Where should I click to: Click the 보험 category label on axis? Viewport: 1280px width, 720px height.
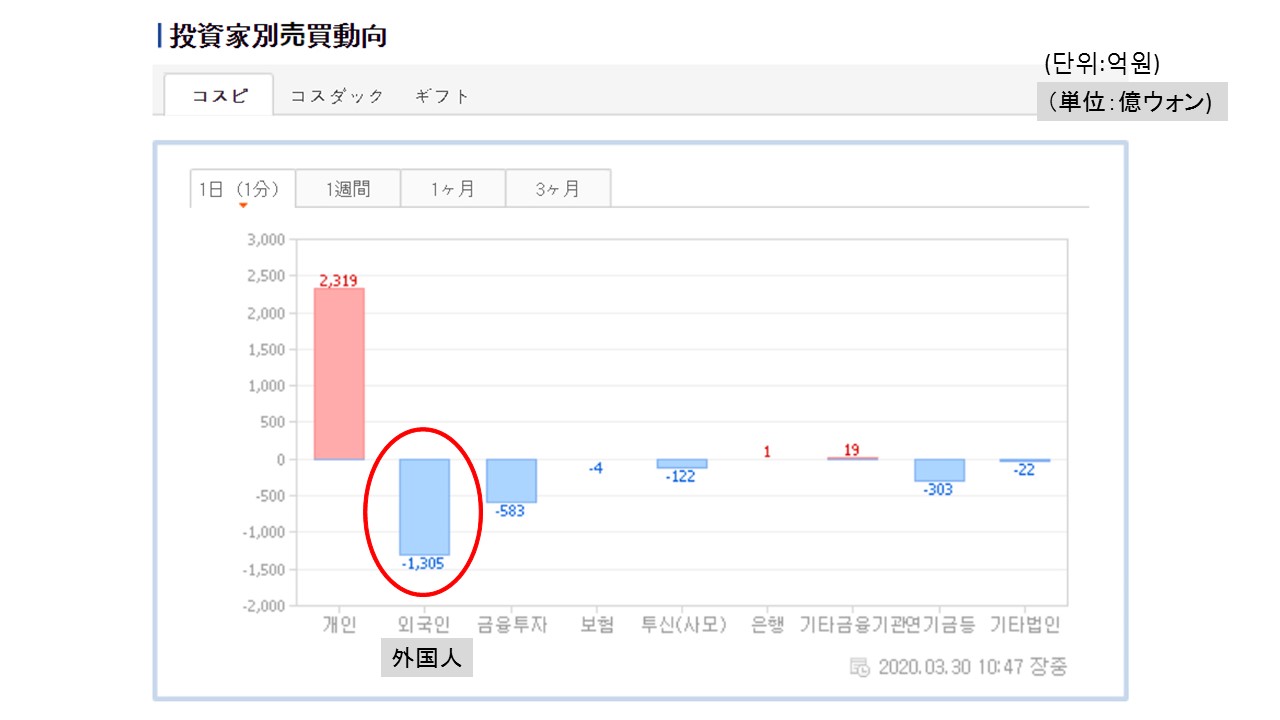[x=596, y=625]
